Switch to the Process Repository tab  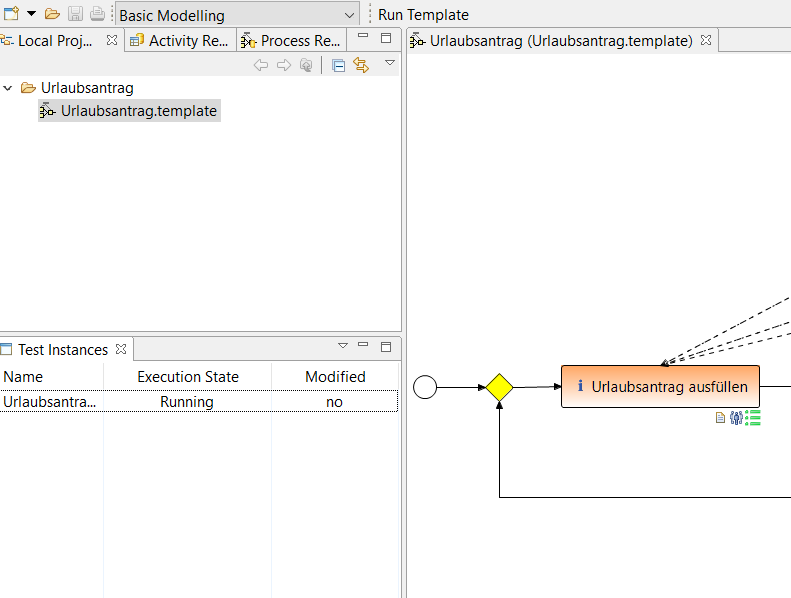tap(291, 41)
